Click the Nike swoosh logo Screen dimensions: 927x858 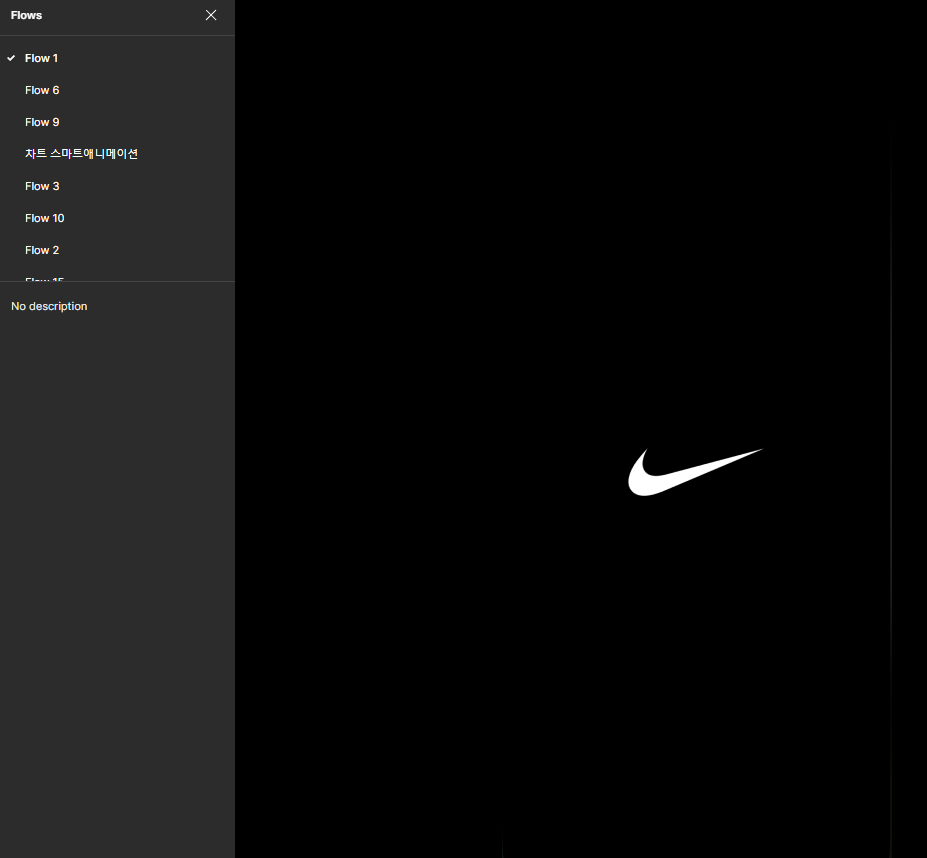[695, 472]
